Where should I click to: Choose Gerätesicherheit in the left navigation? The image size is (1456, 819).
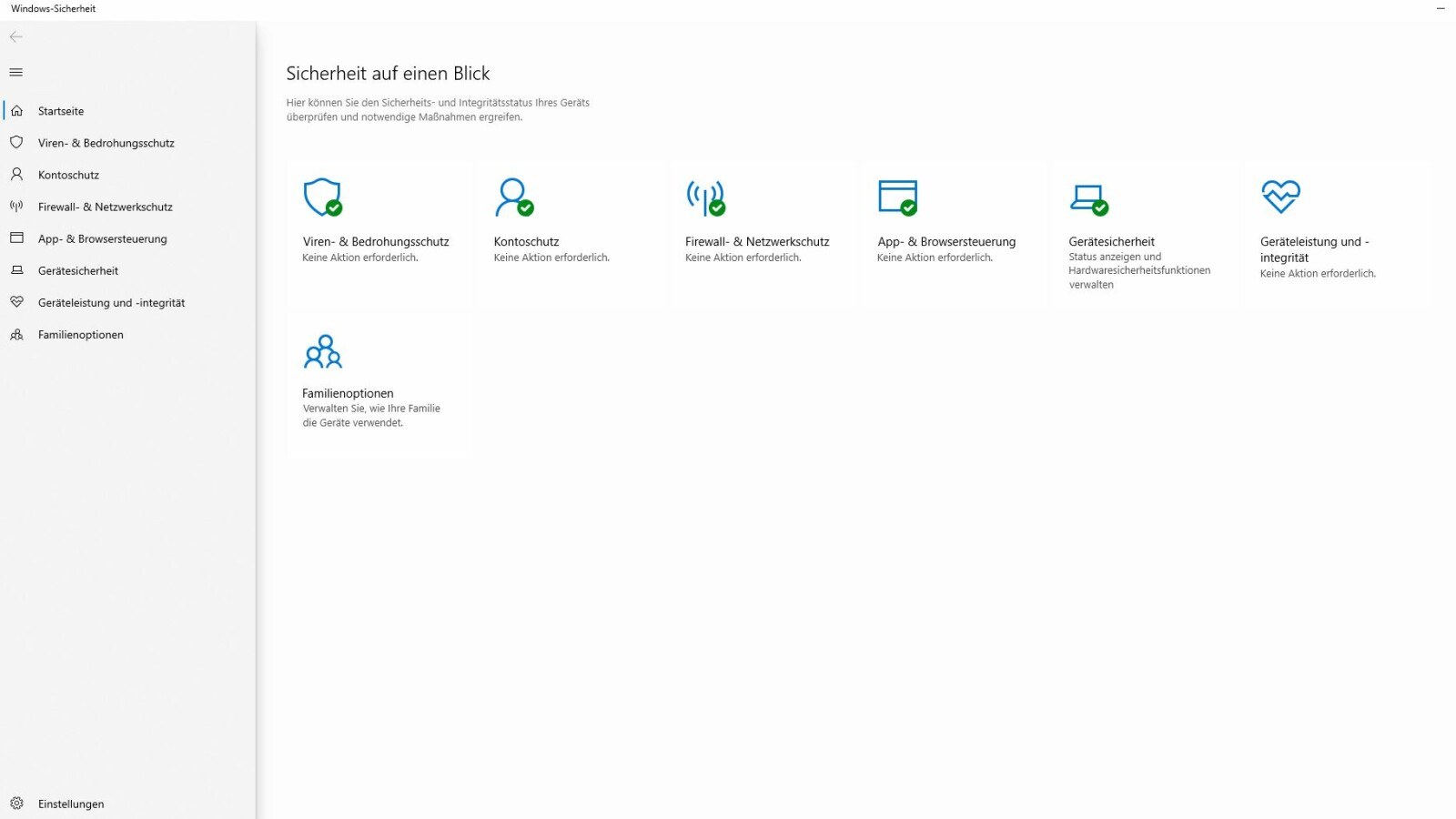[x=78, y=270]
